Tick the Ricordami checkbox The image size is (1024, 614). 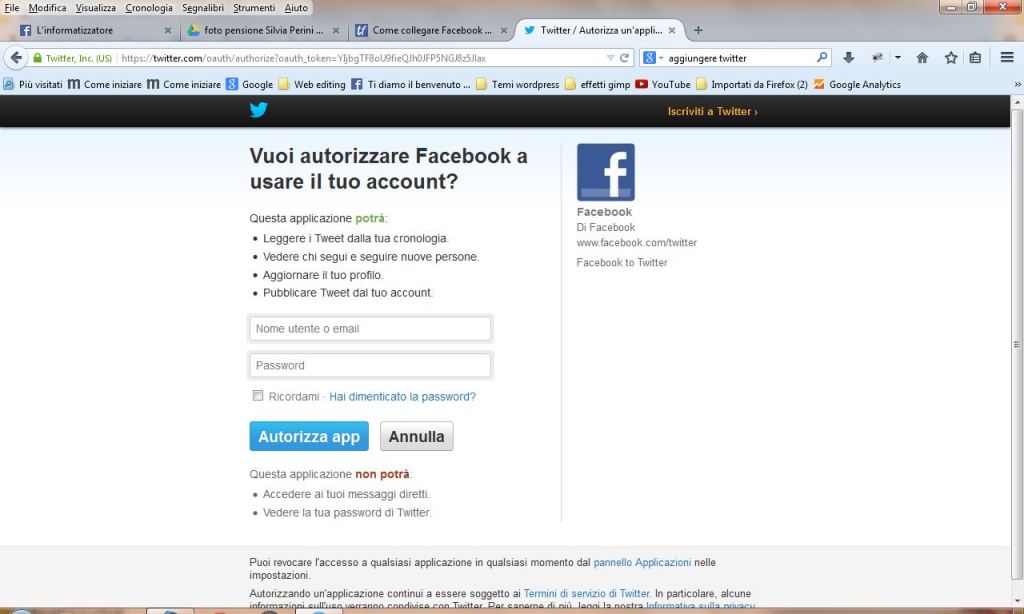click(x=258, y=396)
